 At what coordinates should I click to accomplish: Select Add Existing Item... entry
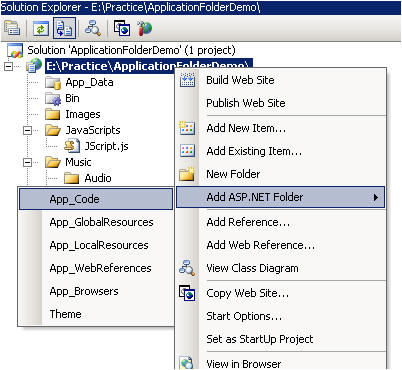tap(281, 151)
